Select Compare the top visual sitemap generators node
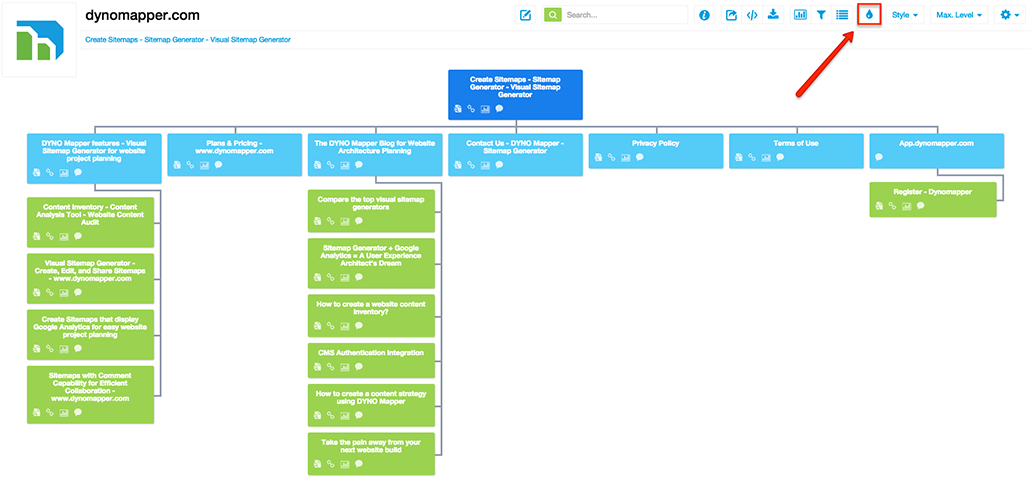Screen dimensions: 1031x498 (x=371, y=211)
